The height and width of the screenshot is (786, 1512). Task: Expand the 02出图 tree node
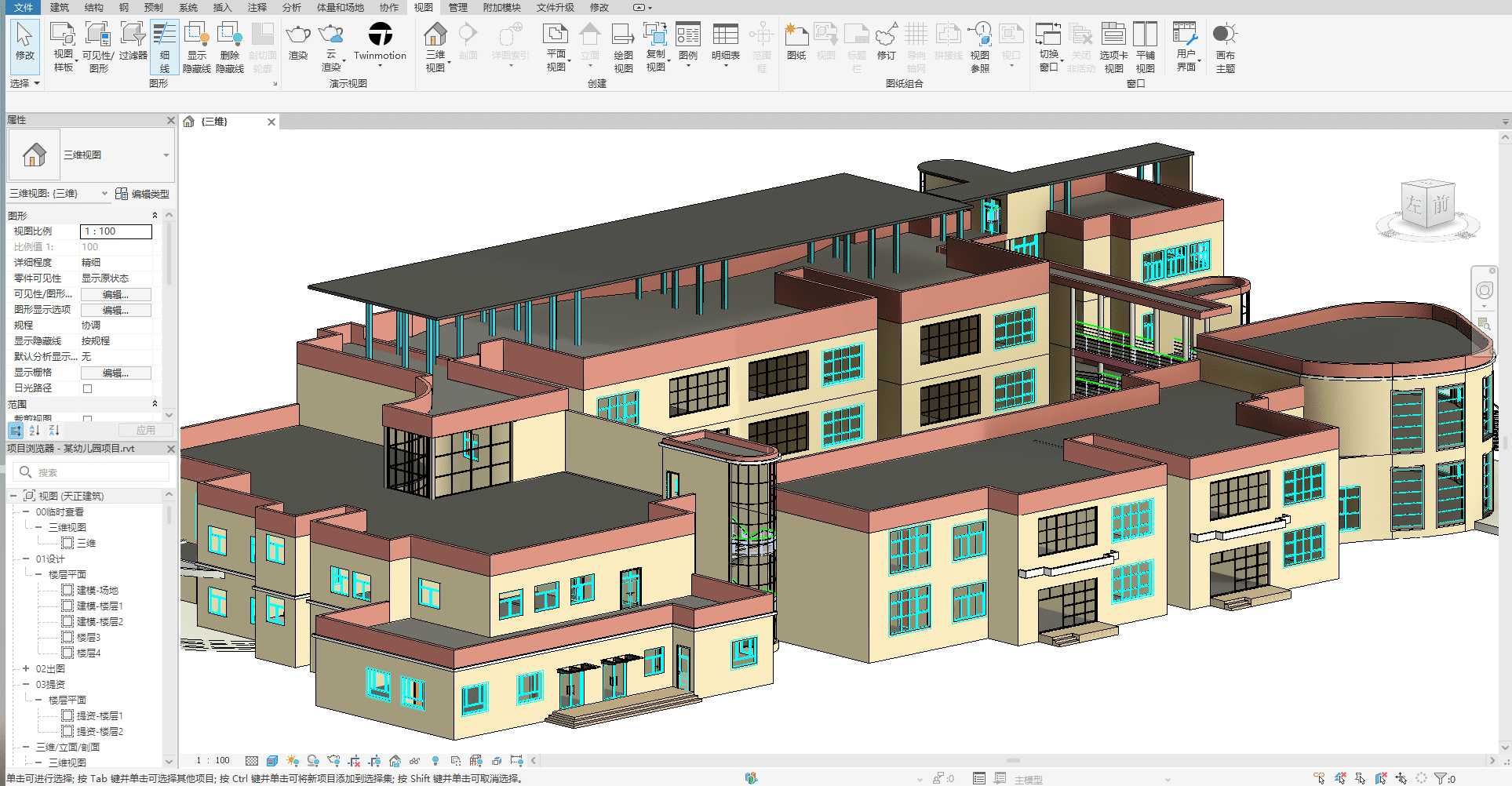26,669
